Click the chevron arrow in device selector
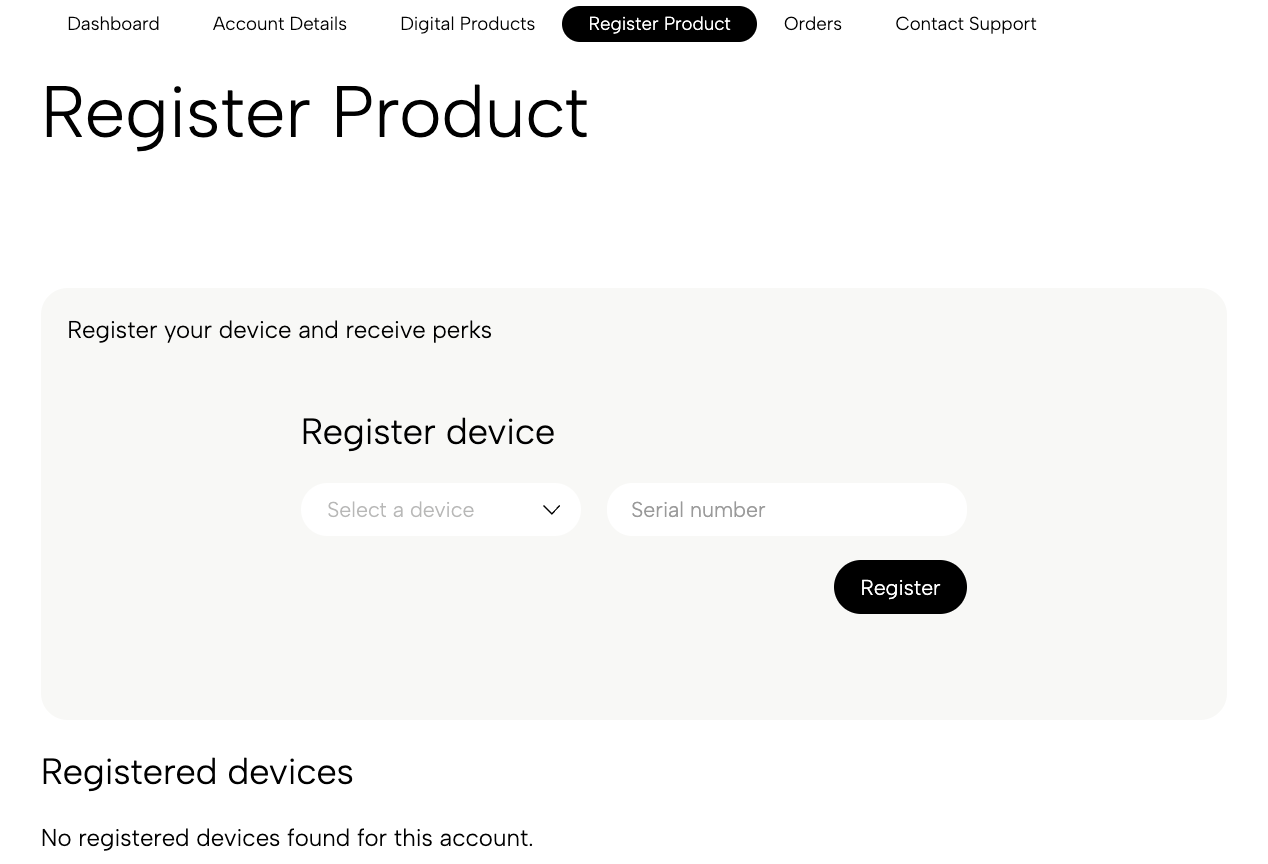 (551, 510)
